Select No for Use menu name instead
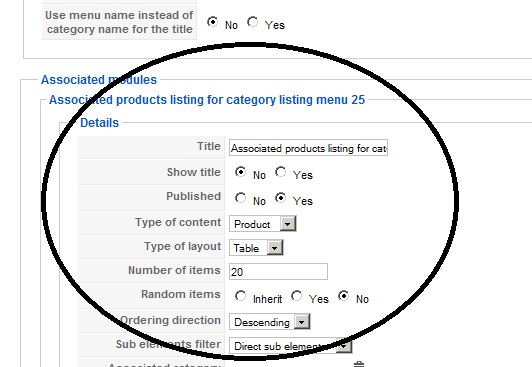The image size is (532, 367). [212, 22]
